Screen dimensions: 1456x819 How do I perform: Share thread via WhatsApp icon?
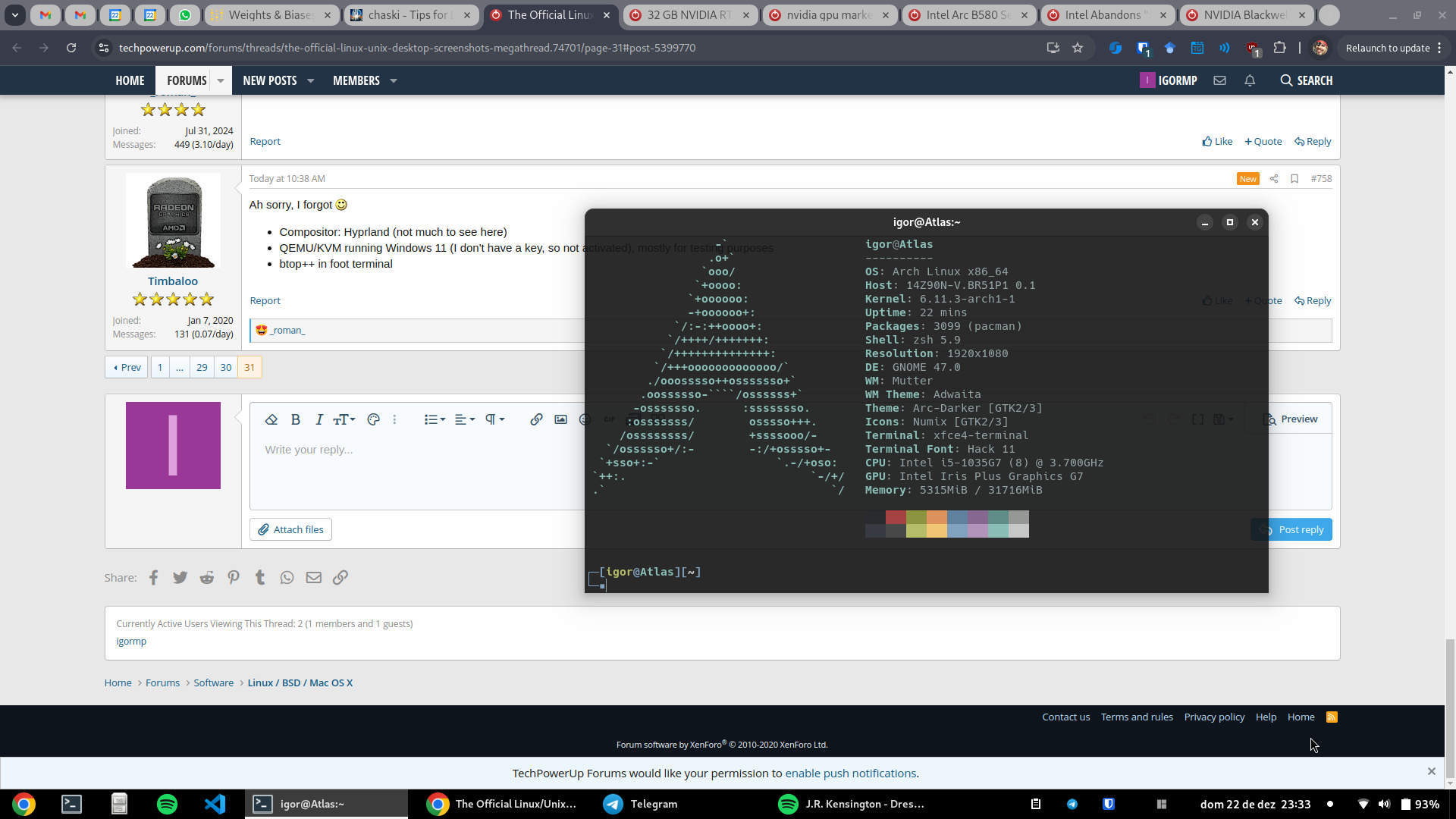click(x=287, y=577)
